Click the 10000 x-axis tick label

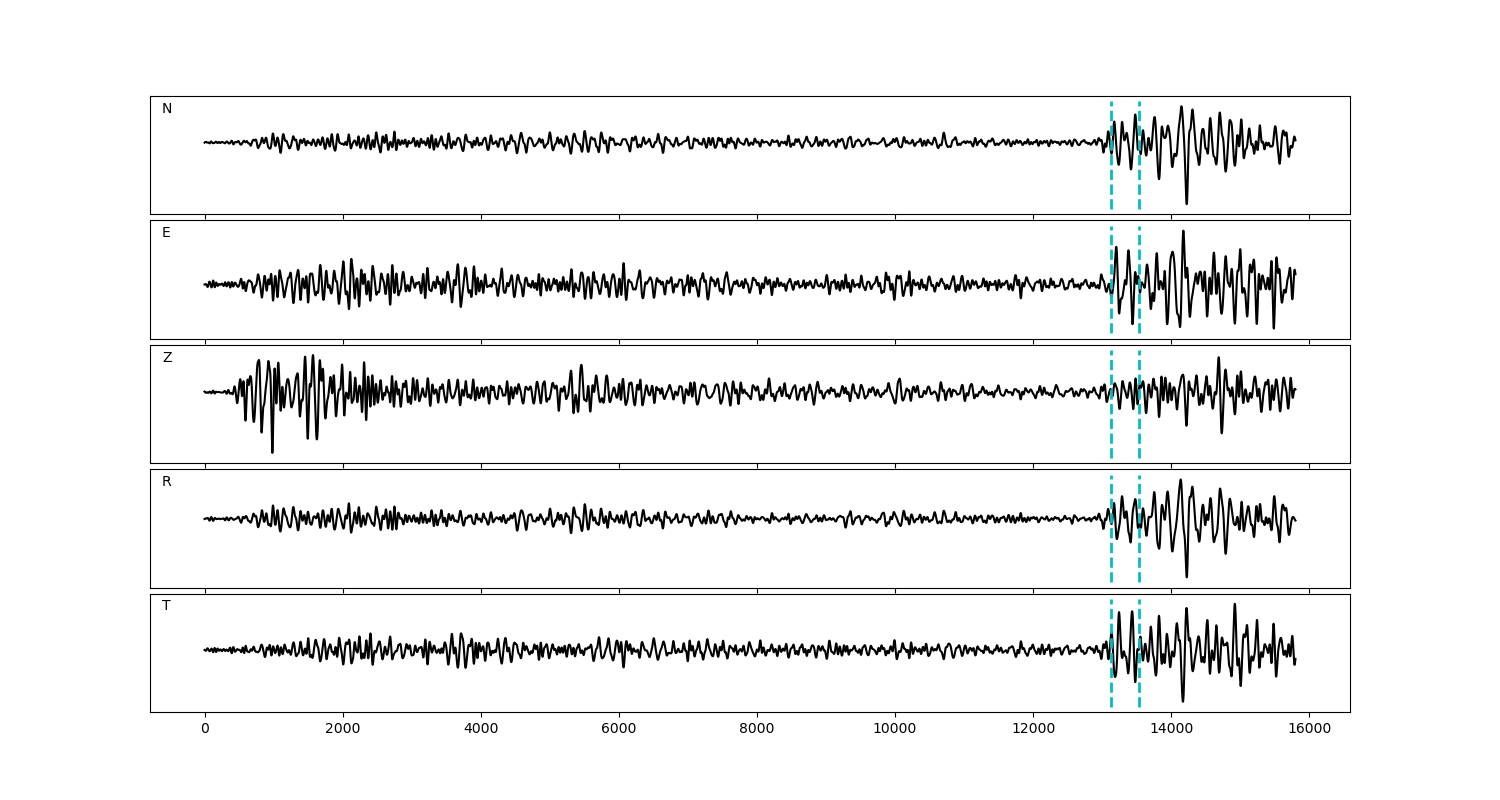(895, 729)
